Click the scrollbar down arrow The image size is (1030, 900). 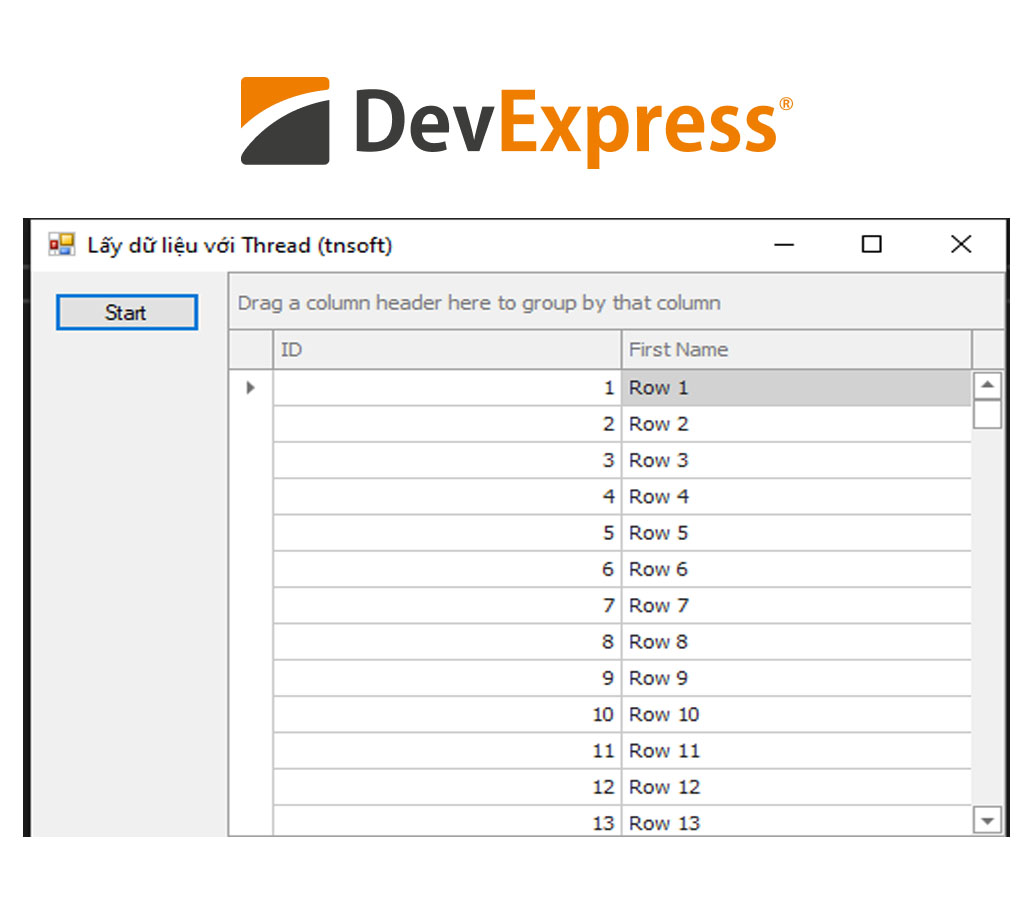987,820
